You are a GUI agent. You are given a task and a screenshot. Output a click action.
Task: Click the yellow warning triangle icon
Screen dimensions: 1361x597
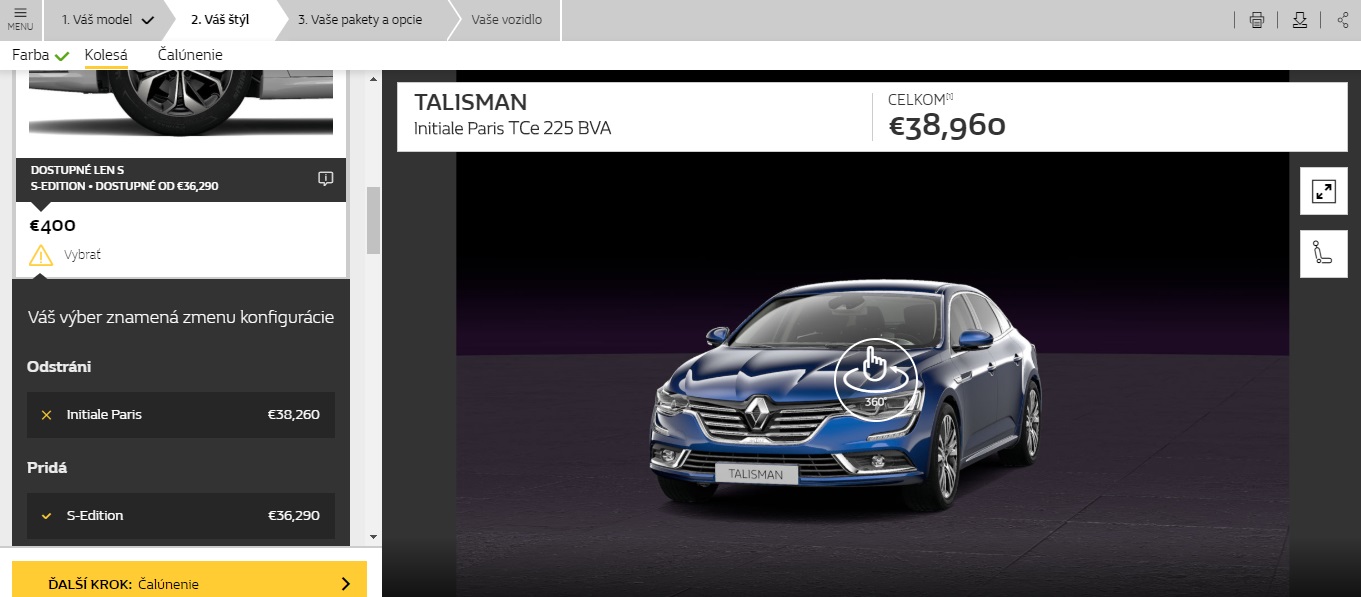[41, 254]
